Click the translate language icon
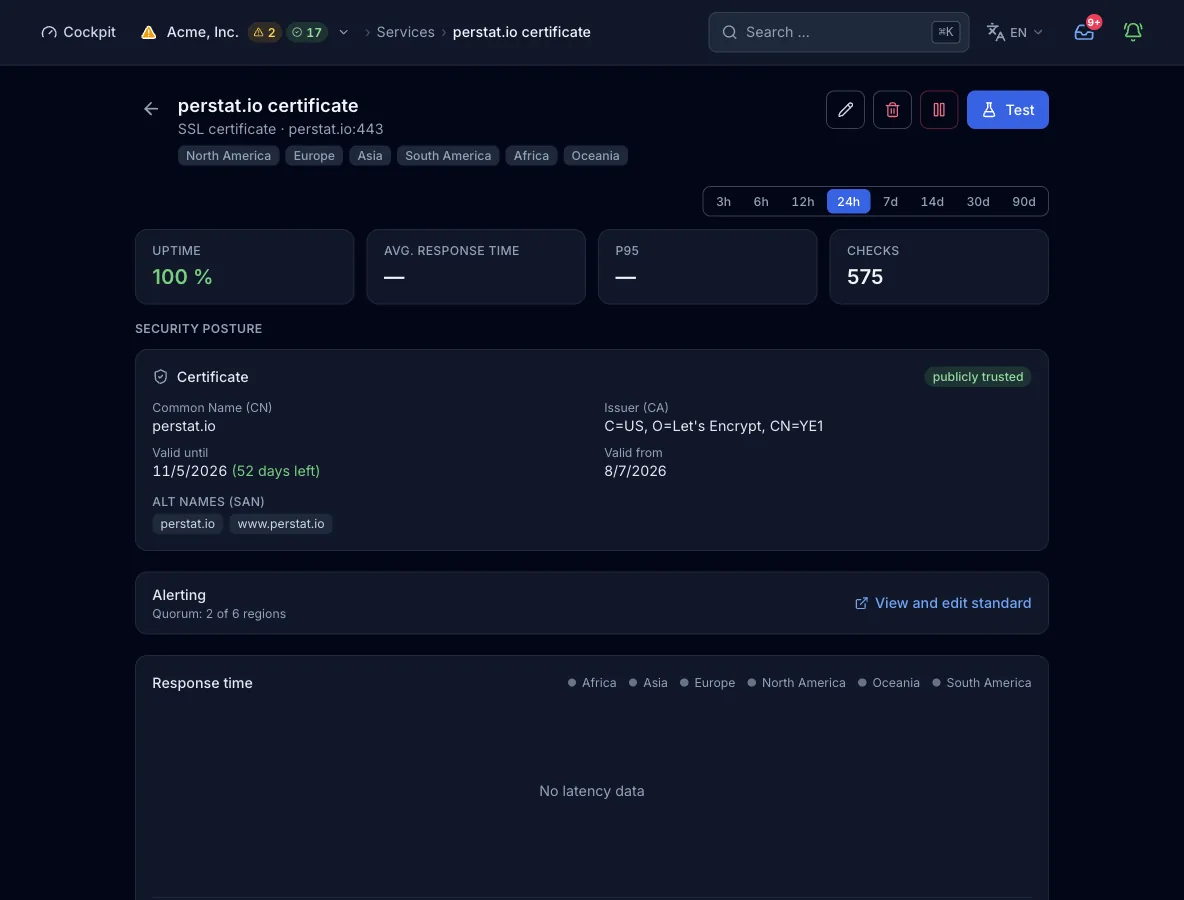The width and height of the screenshot is (1184, 900). [995, 32]
